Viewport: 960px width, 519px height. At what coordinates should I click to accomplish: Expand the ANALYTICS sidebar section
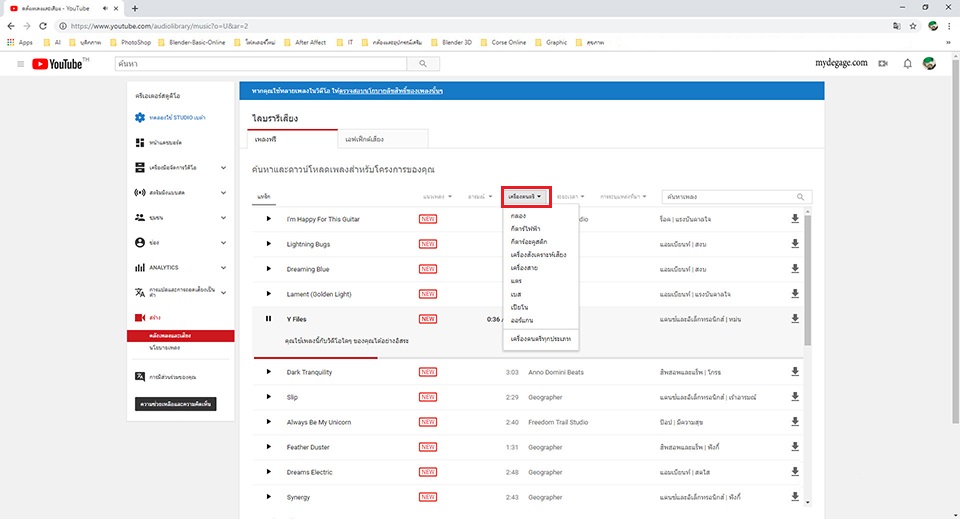tap(223, 267)
